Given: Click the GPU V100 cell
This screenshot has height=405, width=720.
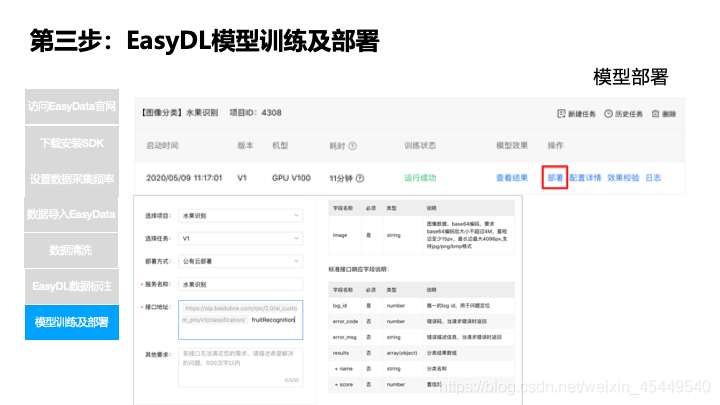Looking at the screenshot, I should pyautogui.click(x=291, y=178).
